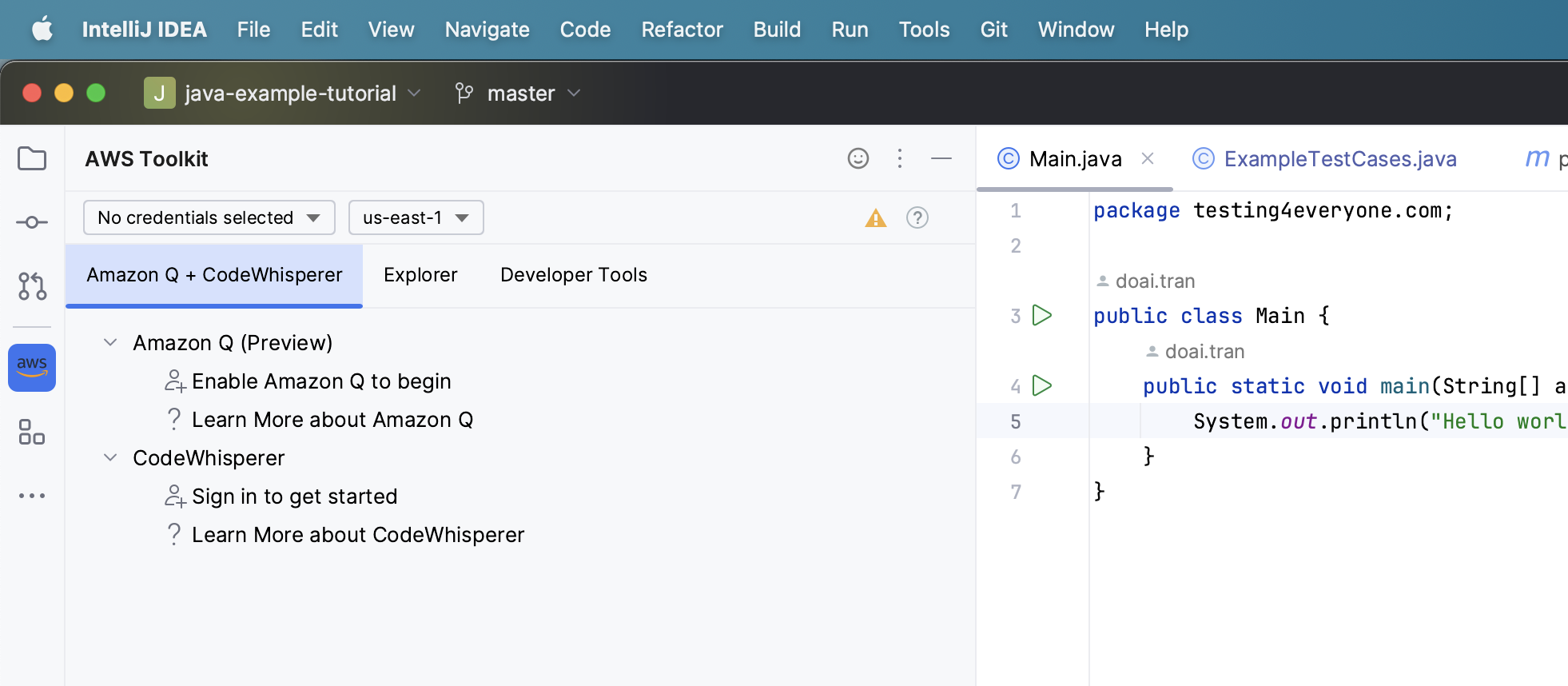Open the View menu

click(392, 30)
